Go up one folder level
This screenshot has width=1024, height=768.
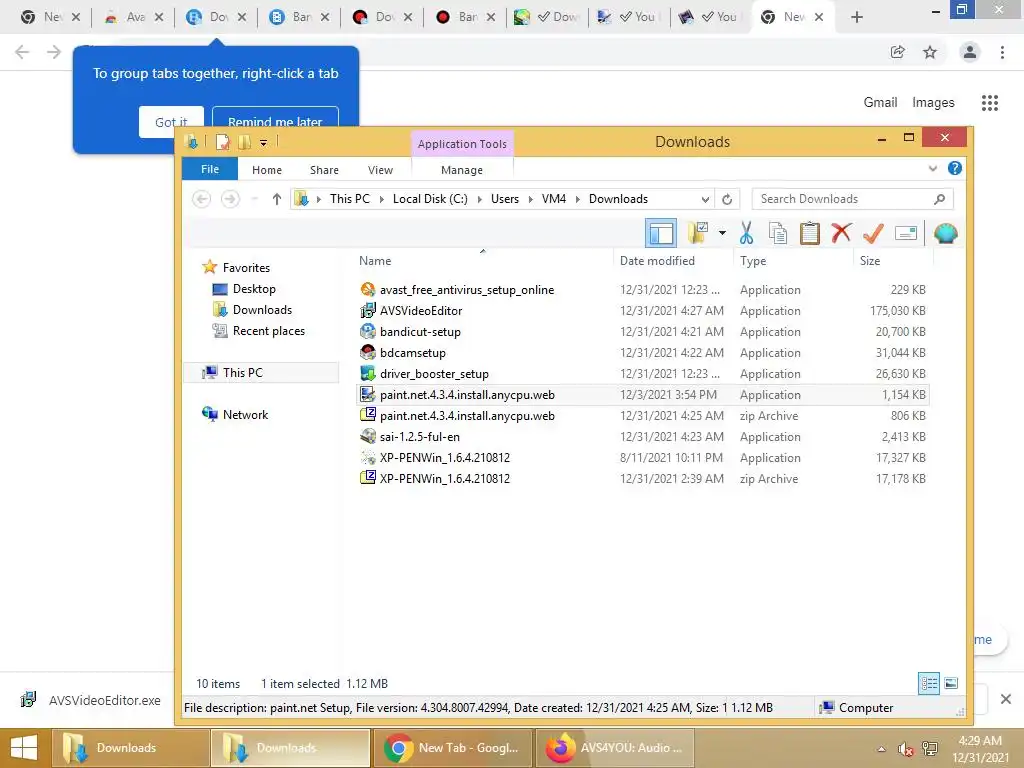pyautogui.click(x=276, y=199)
